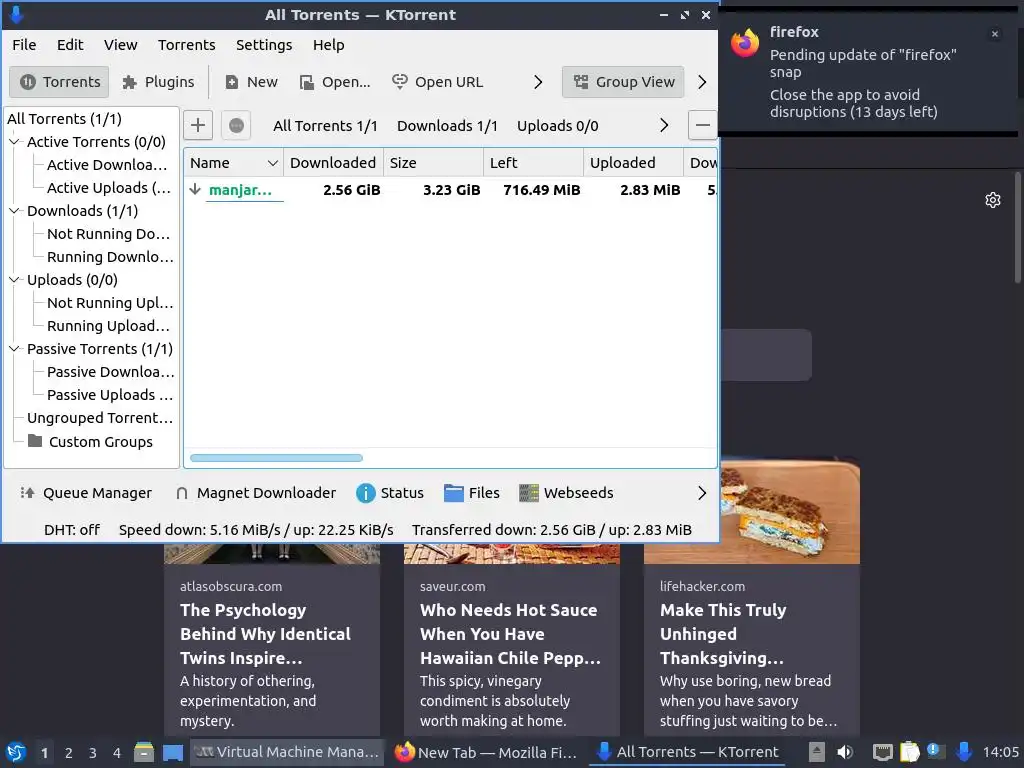Image resolution: width=1024 pixels, height=768 pixels.
Task: Open the Files panel tab
Action: [472, 493]
